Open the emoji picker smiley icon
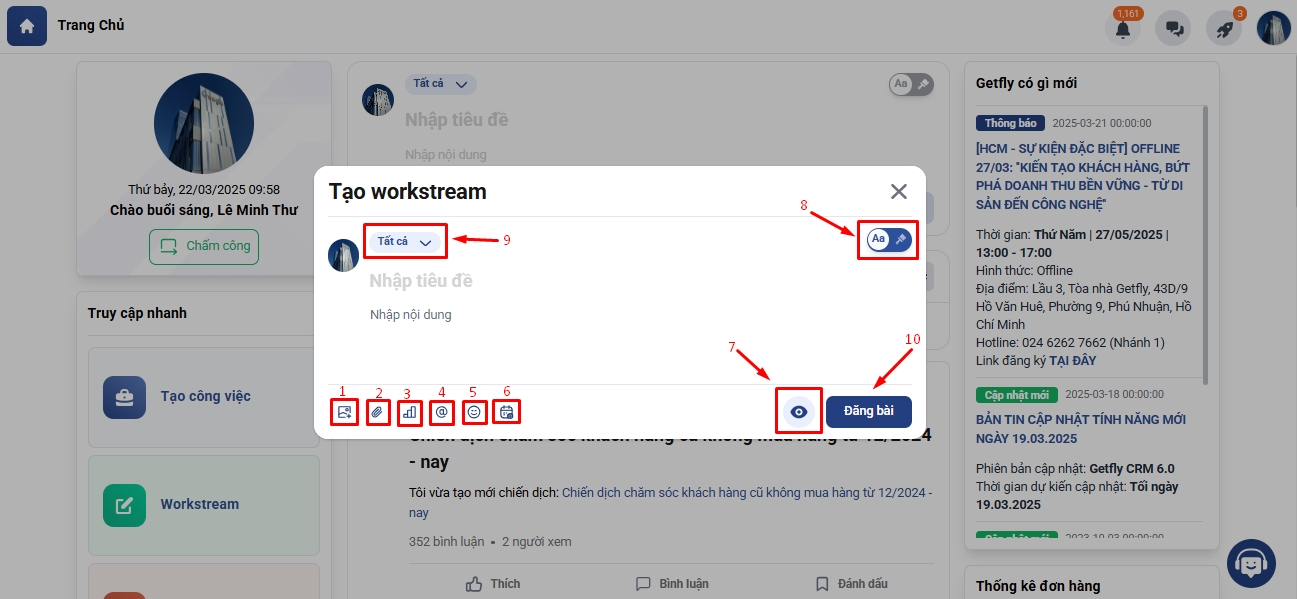1297x599 pixels. (x=474, y=411)
